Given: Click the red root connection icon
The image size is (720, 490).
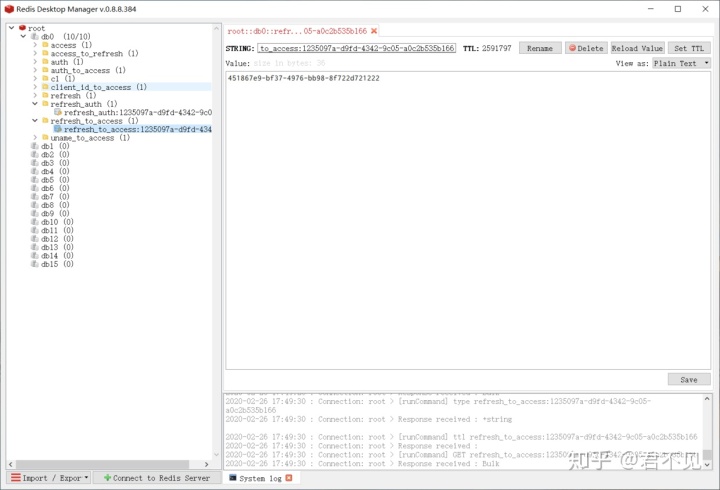Looking at the screenshot, I should pyautogui.click(x=22, y=28).
